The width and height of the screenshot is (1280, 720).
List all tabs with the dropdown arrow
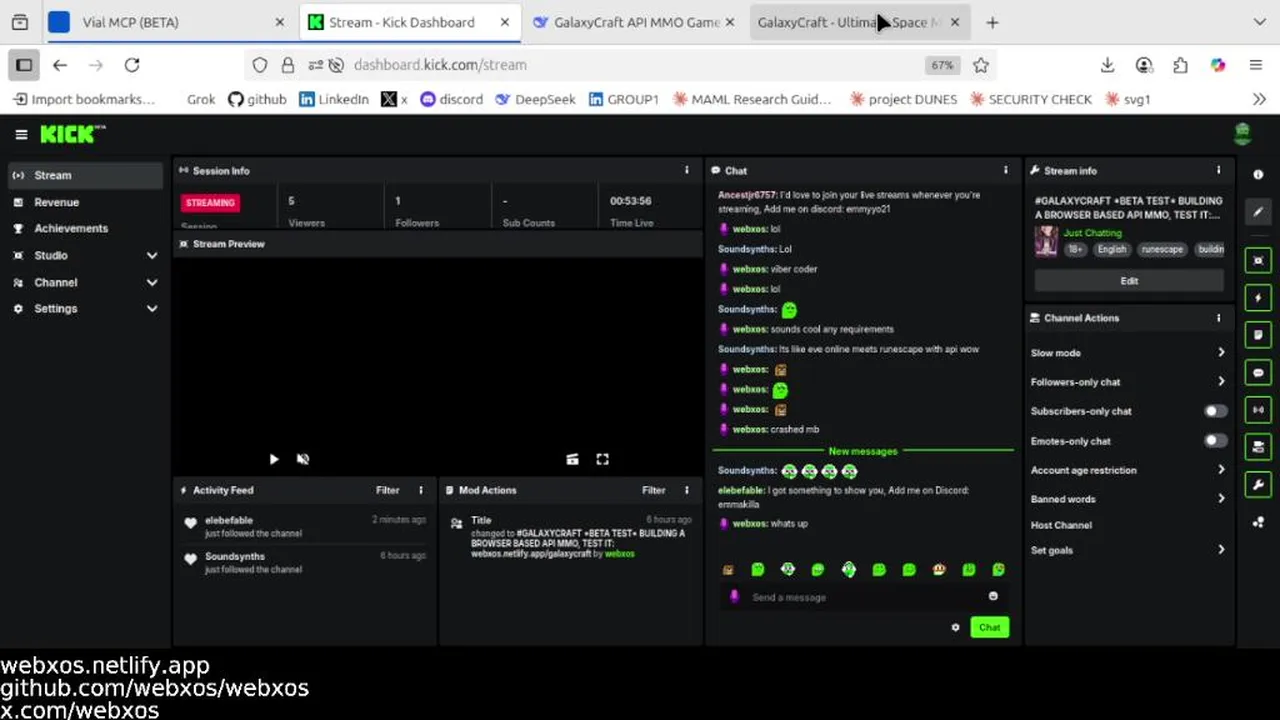pyautogui.click(x=1259, y=22)
